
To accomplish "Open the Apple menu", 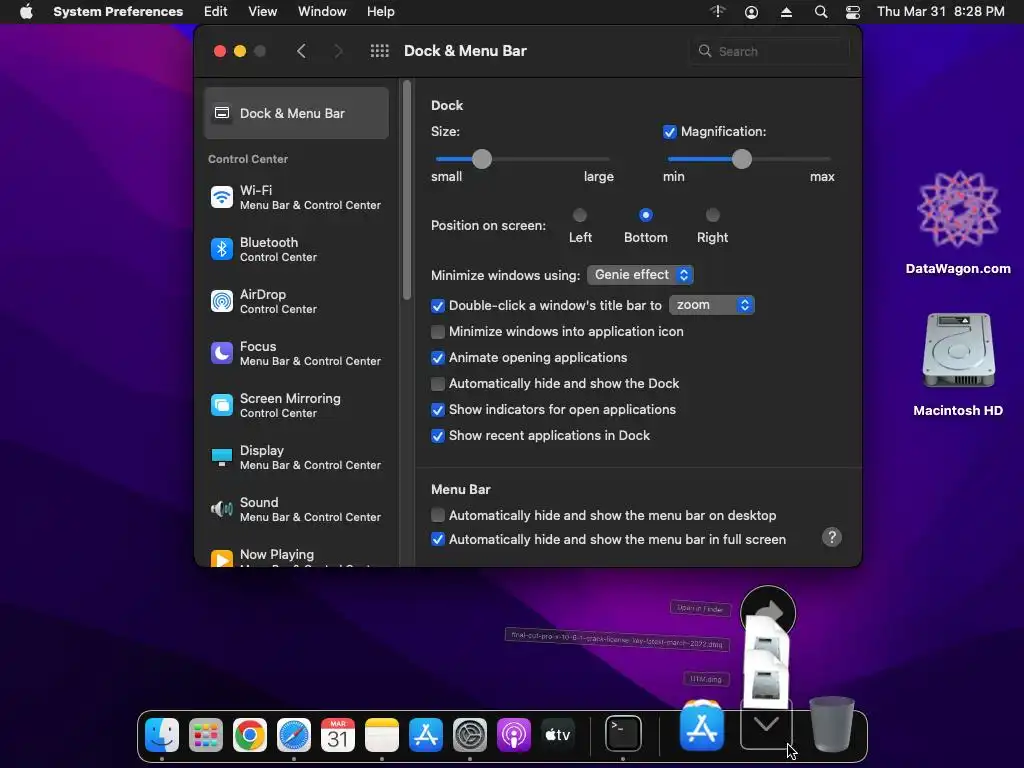I will click(x=26, y=12).
